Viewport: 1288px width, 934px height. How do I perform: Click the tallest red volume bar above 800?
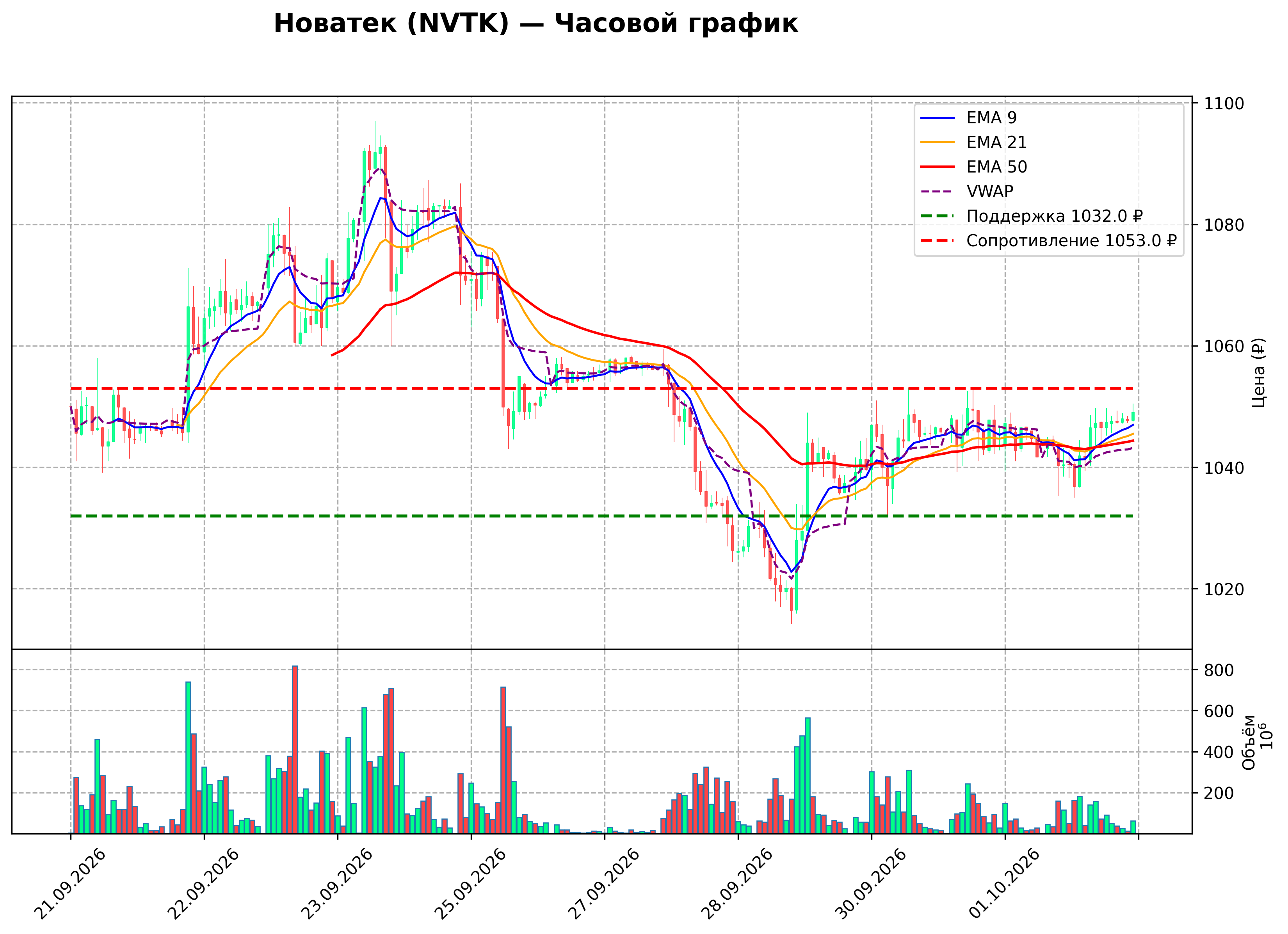pyautogui.click(x=295, y=750)
